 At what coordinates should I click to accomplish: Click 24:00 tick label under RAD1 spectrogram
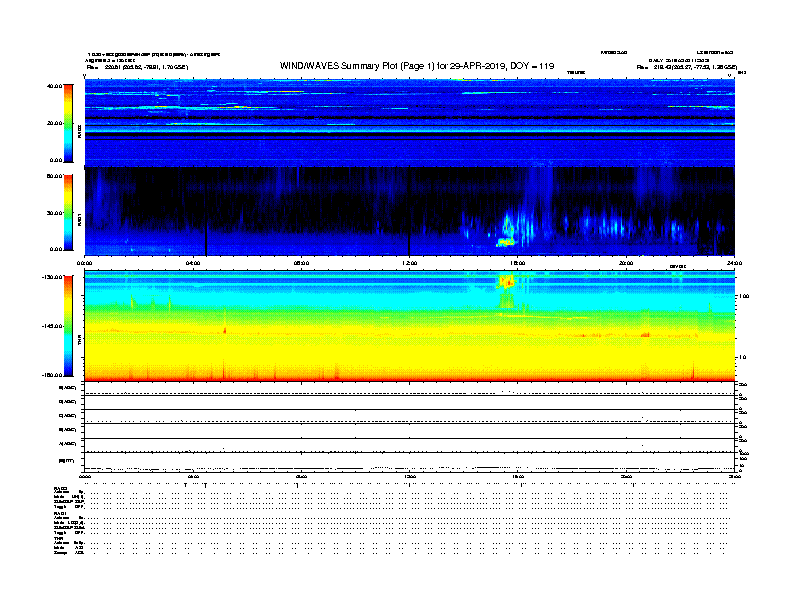pos(734,263)
